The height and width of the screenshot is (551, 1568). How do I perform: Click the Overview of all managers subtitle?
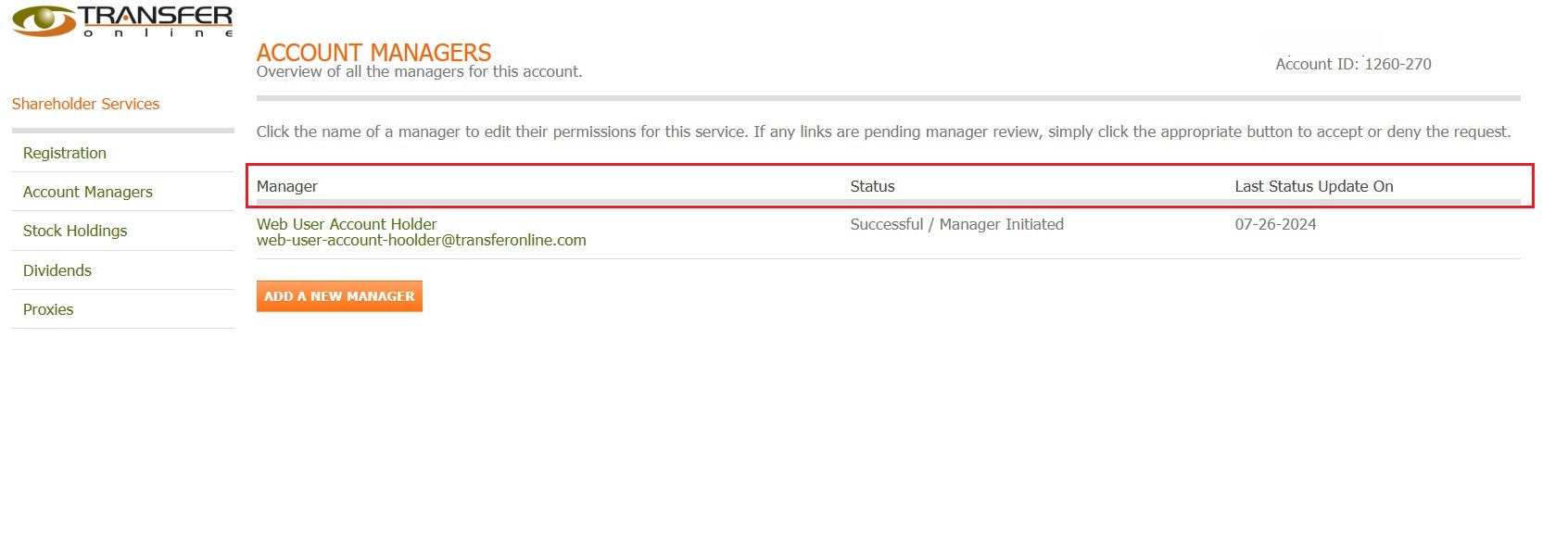[x=419, y=72]
